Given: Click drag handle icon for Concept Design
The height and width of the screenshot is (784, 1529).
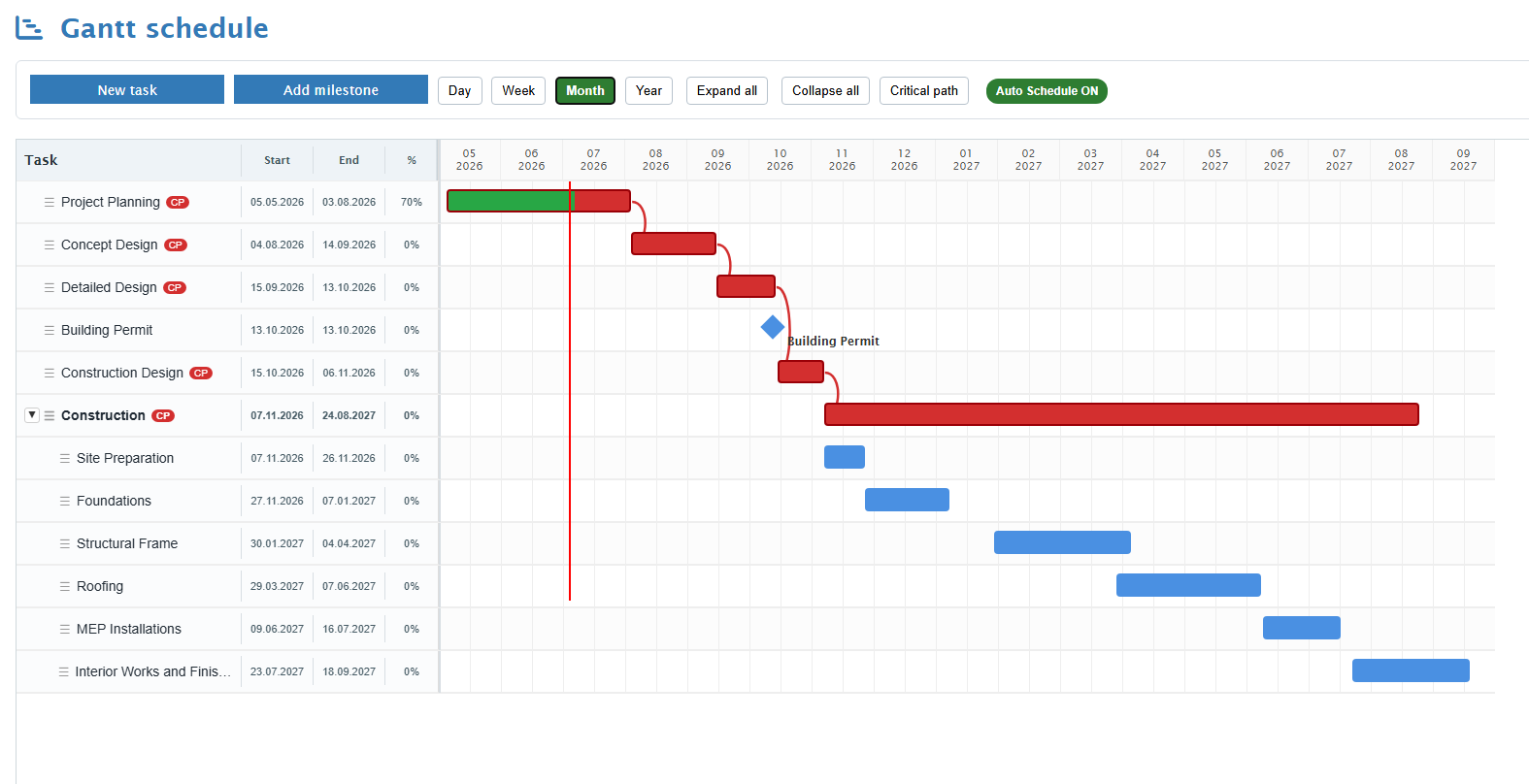Looking at the screenshot, I should [x=50, y=245].
